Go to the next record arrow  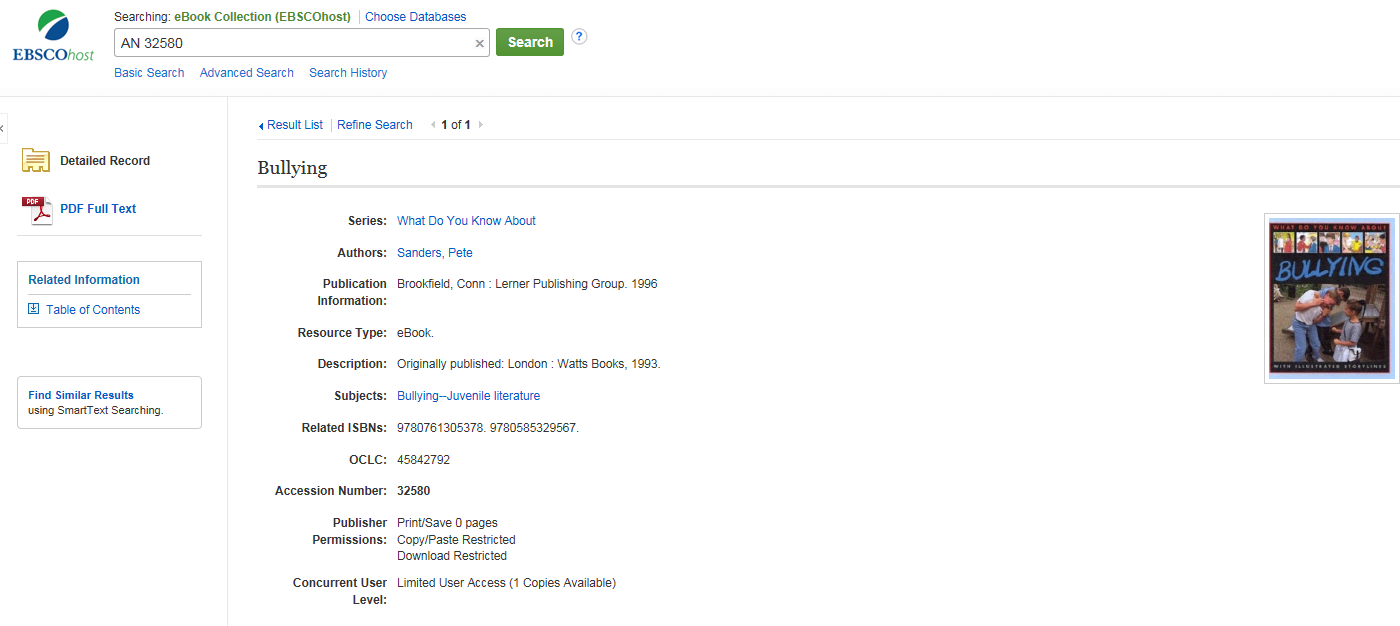(480, 125)
